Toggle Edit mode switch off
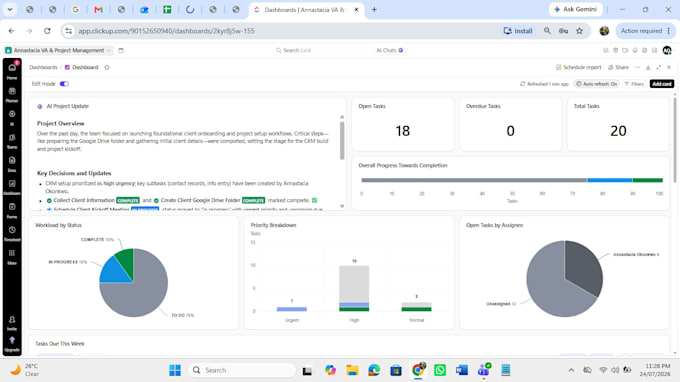Screen dimensions: 680x382 coord(64,84)
